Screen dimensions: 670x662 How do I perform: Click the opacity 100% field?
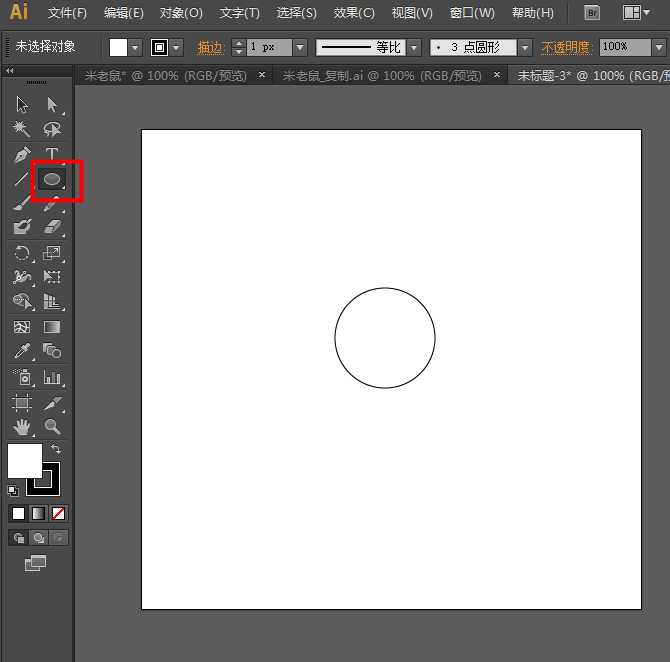(x=625, y=47)
